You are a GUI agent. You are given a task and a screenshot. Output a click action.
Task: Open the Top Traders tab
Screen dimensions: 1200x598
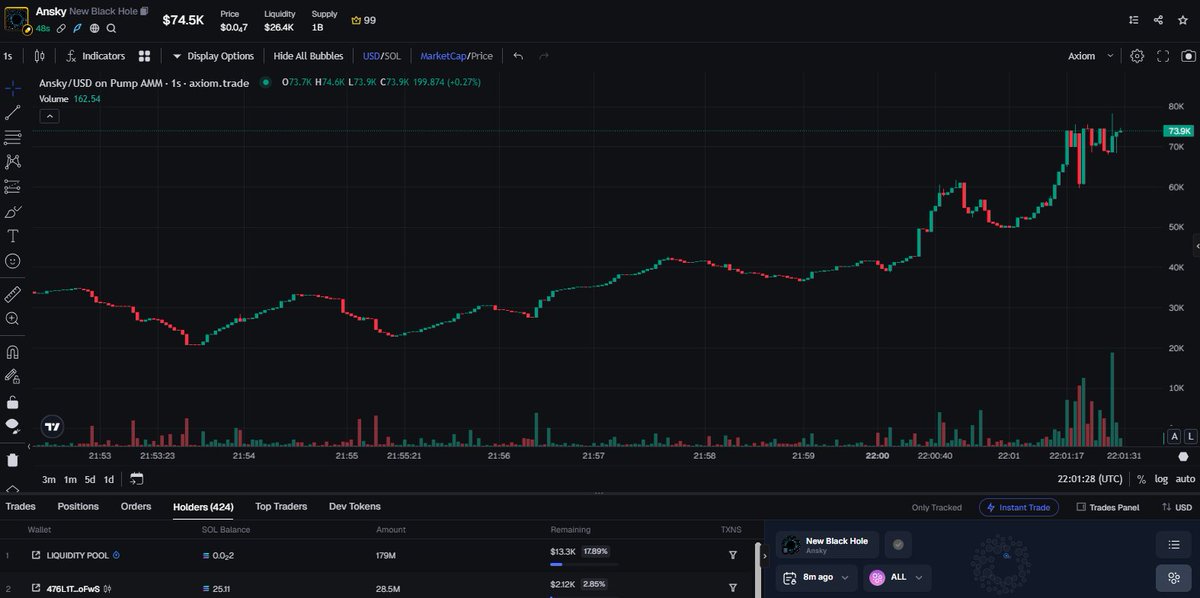click(281, 507)
